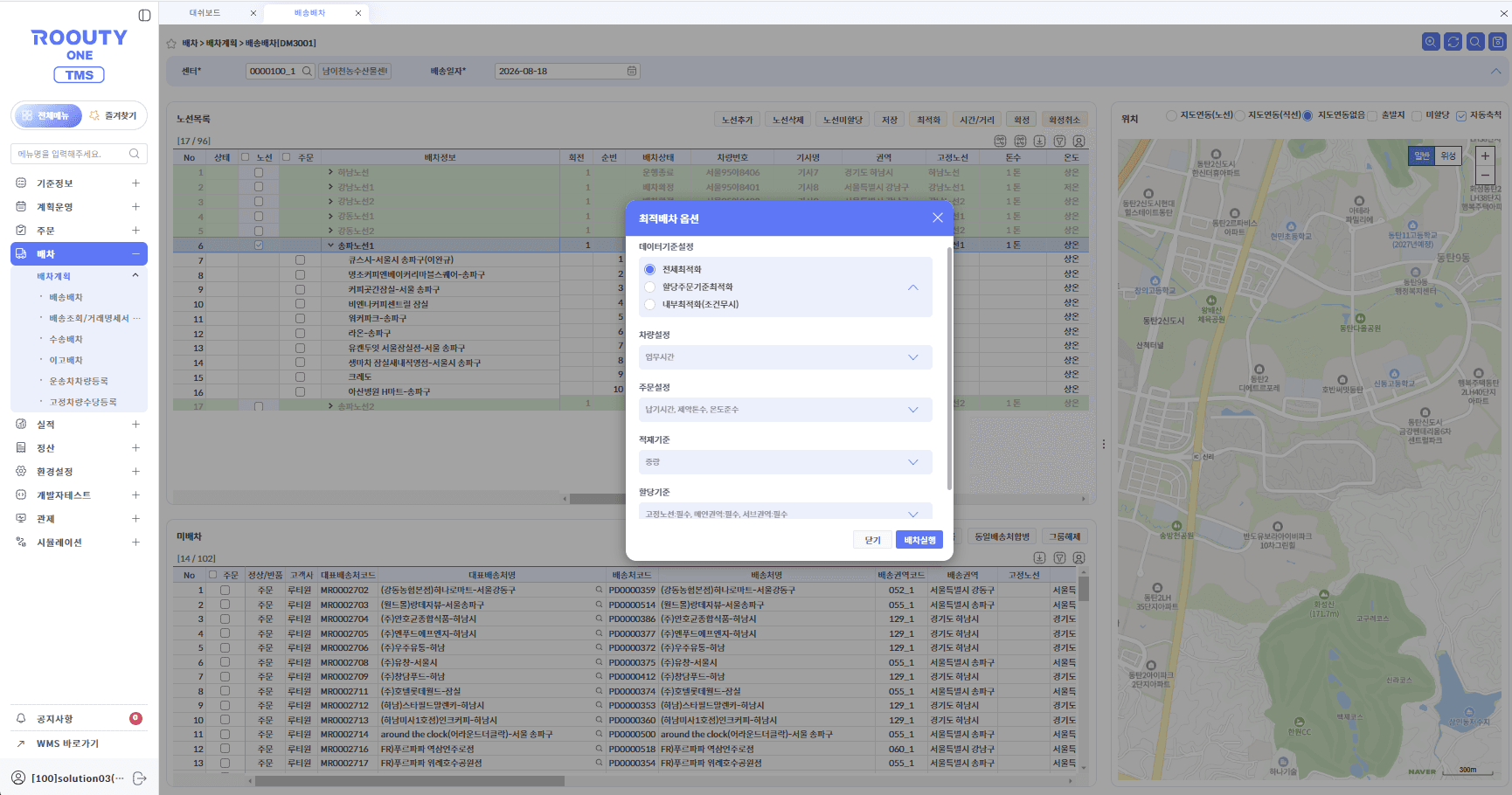
Task: Open the 차량설정 dropdown showing 업무시간
Action: pyautogui.click(x=786, y=357)
